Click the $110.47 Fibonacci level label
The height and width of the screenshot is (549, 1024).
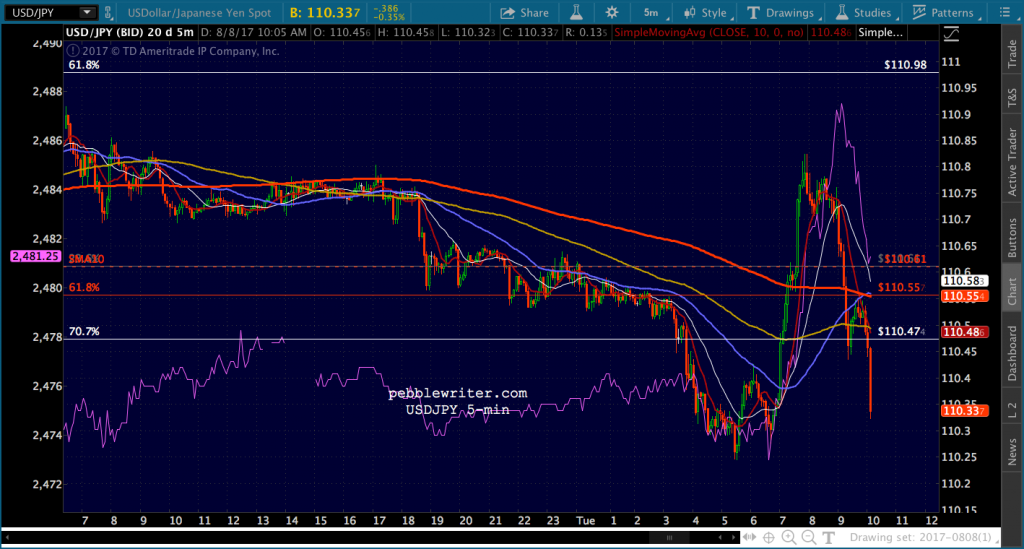(x=901, y=331)
